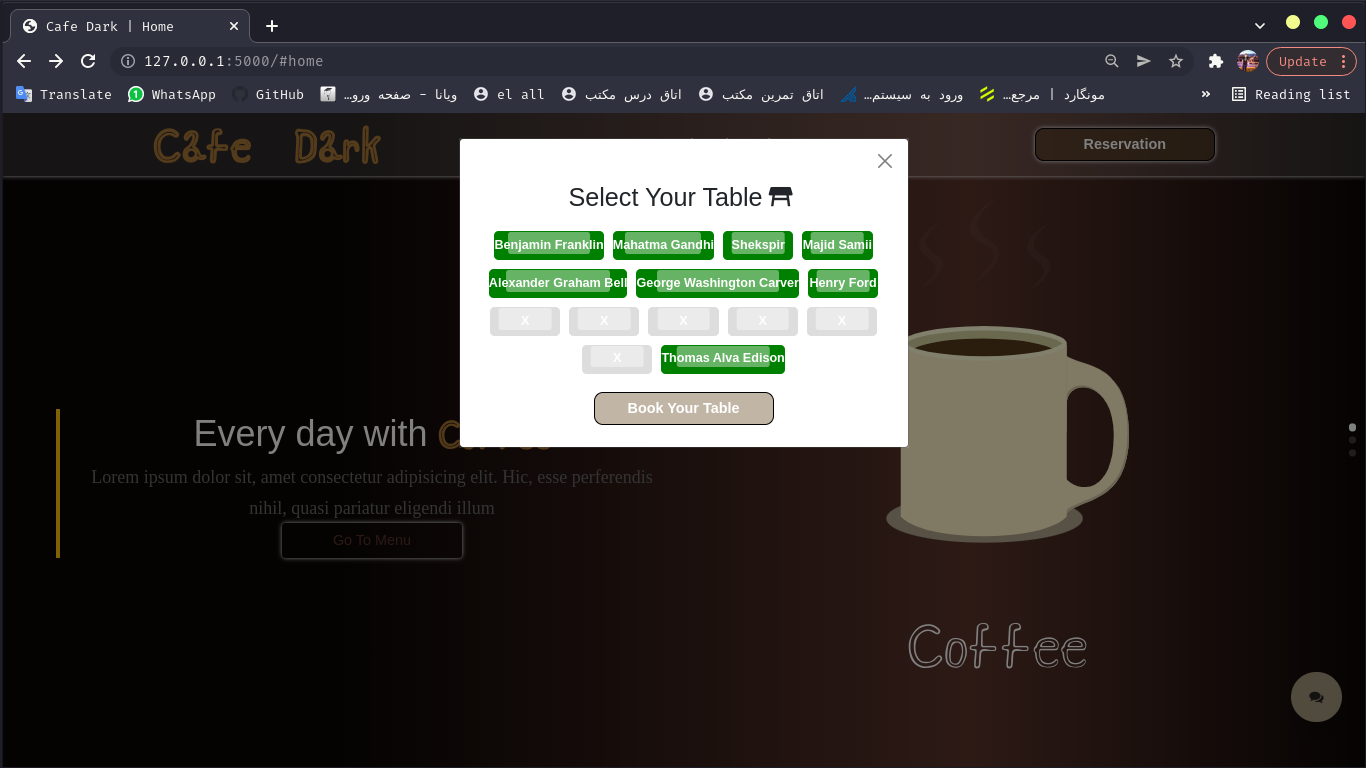Open the extensions puzzle icon

pos(1216,61)
